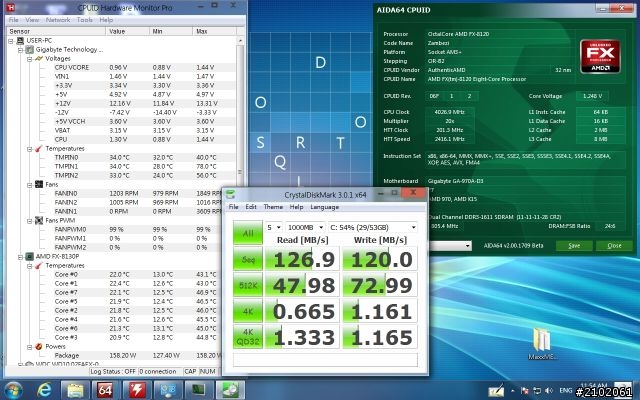Open the 1000MB test size dropdown
This screenshot has width=640, height=400.
[x=306, y=227]
